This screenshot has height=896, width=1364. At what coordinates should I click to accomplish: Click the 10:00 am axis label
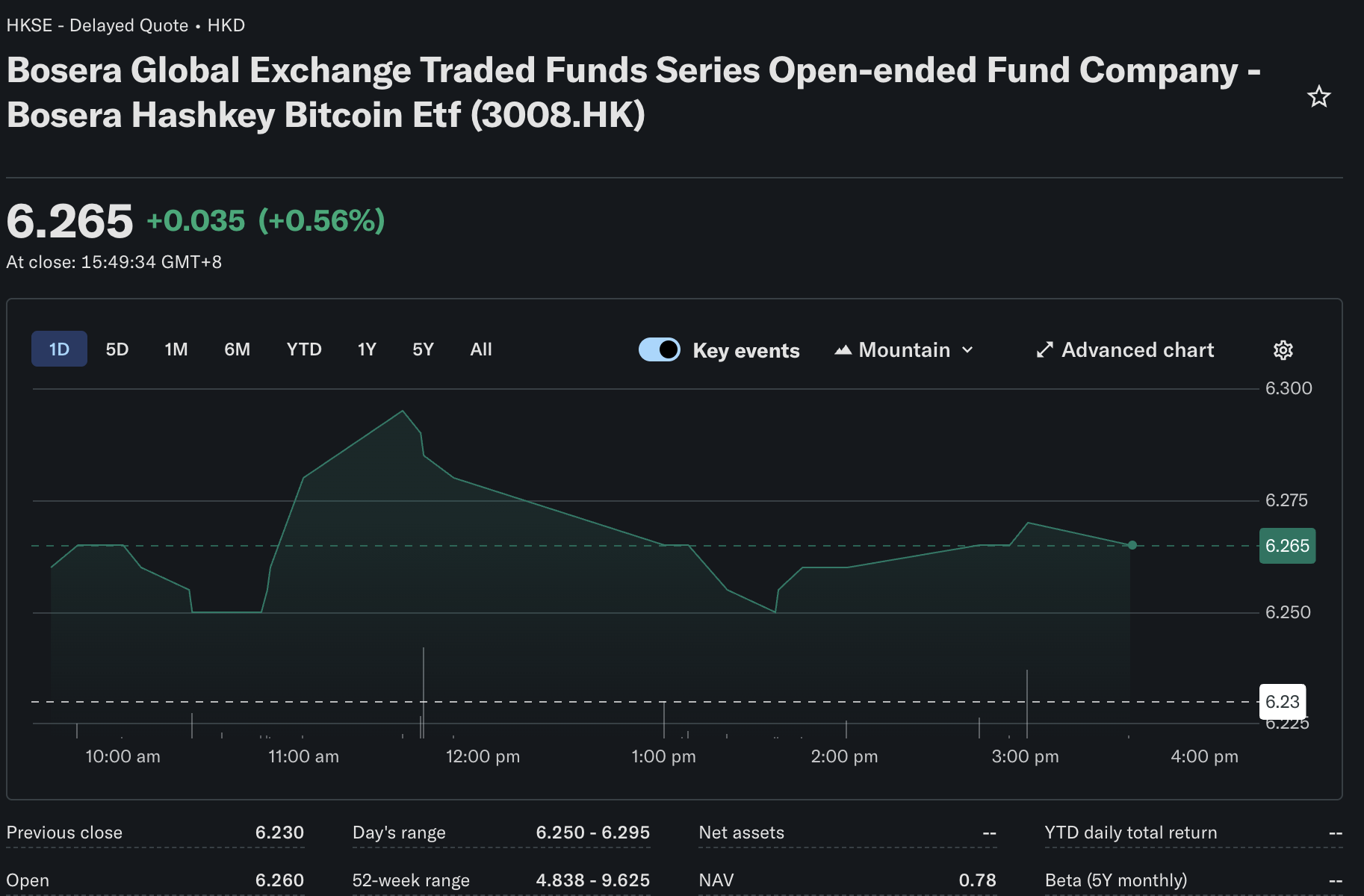pos(123,756)
